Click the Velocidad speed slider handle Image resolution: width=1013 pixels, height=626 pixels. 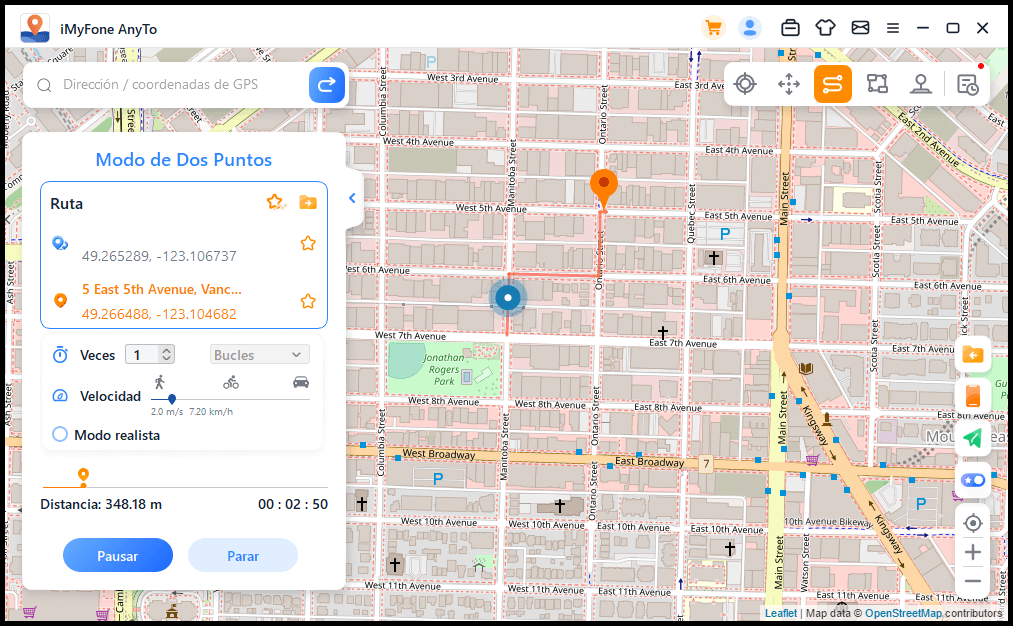click(172, 399)
